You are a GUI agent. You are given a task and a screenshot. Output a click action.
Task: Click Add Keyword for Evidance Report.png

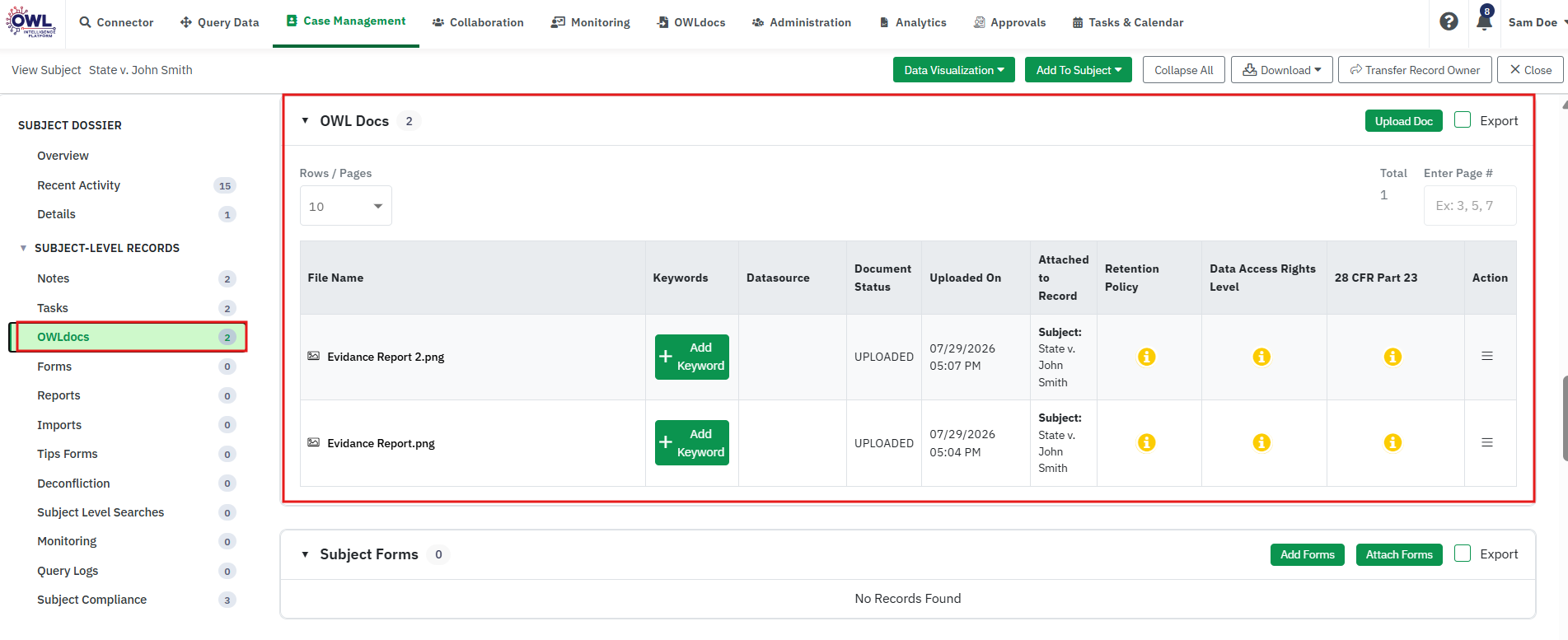[x=692, y=443]
